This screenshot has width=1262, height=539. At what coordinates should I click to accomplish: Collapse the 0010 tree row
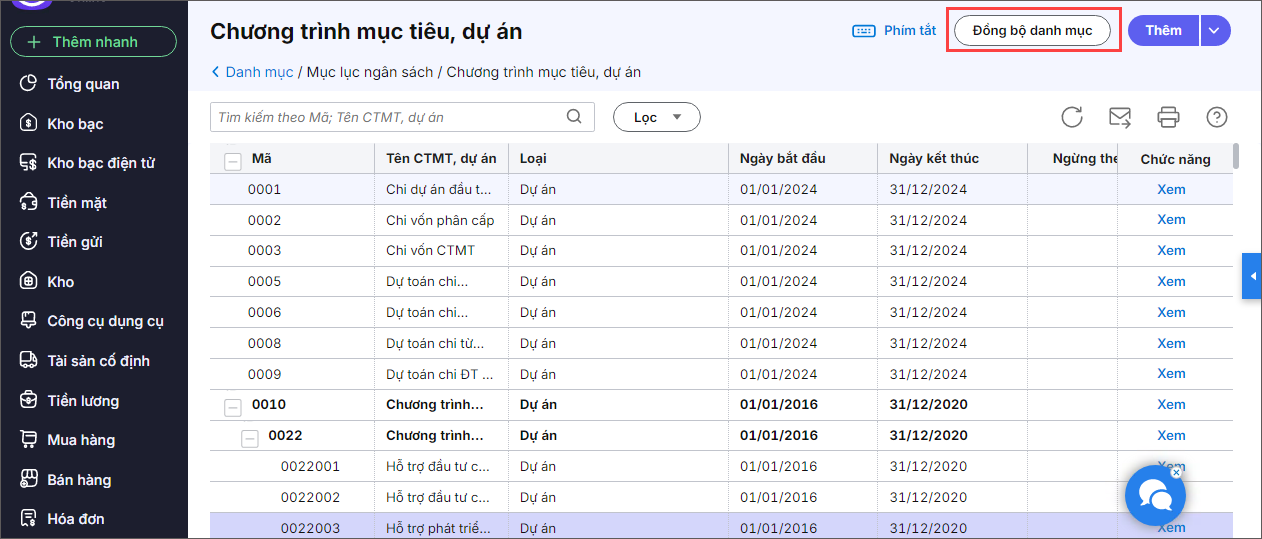click(x=233, y=407)
